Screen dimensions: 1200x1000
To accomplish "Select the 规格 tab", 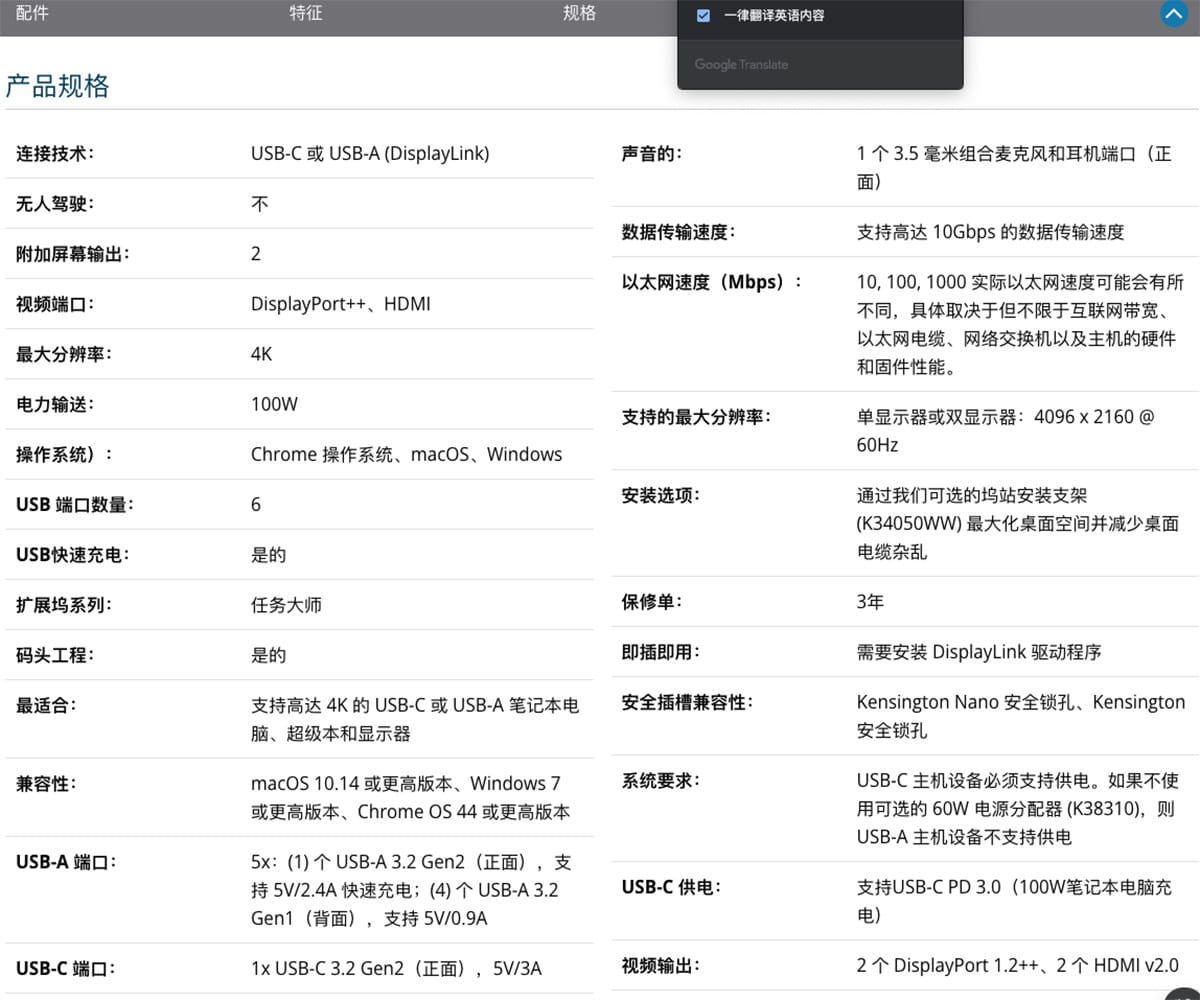I will 580,13.
